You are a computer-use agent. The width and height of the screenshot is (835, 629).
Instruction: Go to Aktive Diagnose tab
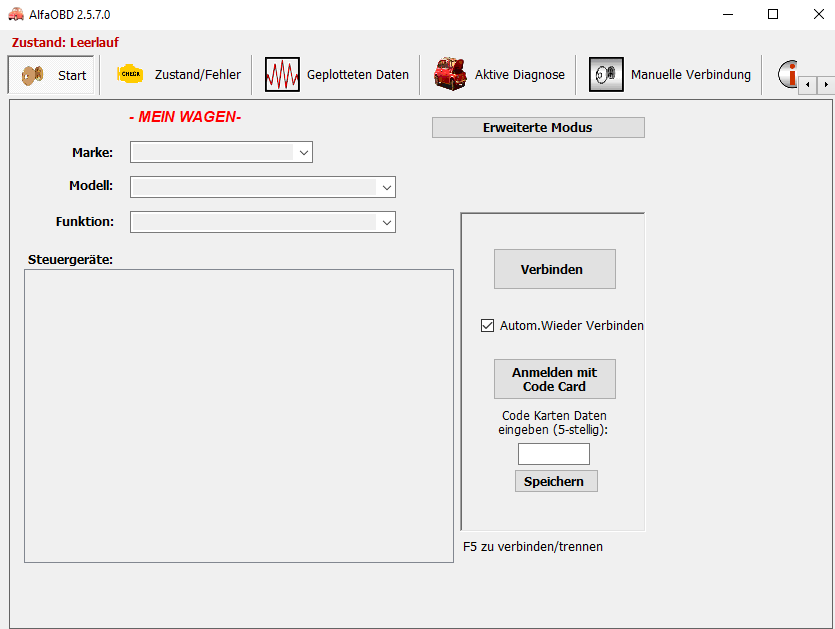tap(498, 75)
